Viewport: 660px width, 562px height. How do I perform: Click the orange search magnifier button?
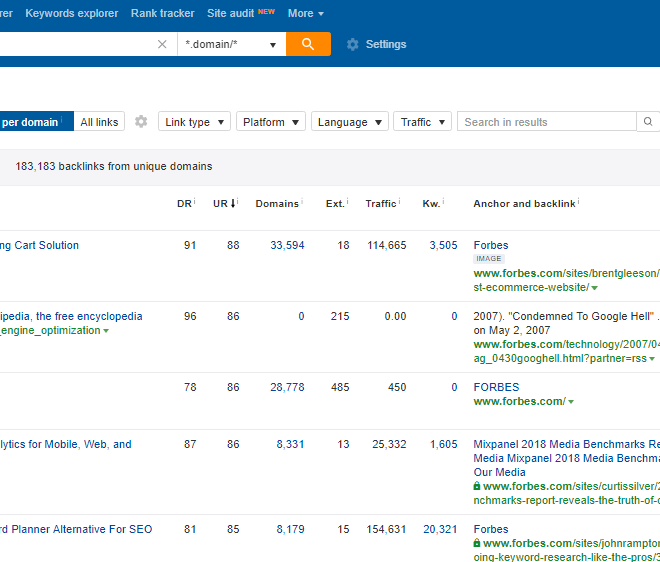pos(308,44)
